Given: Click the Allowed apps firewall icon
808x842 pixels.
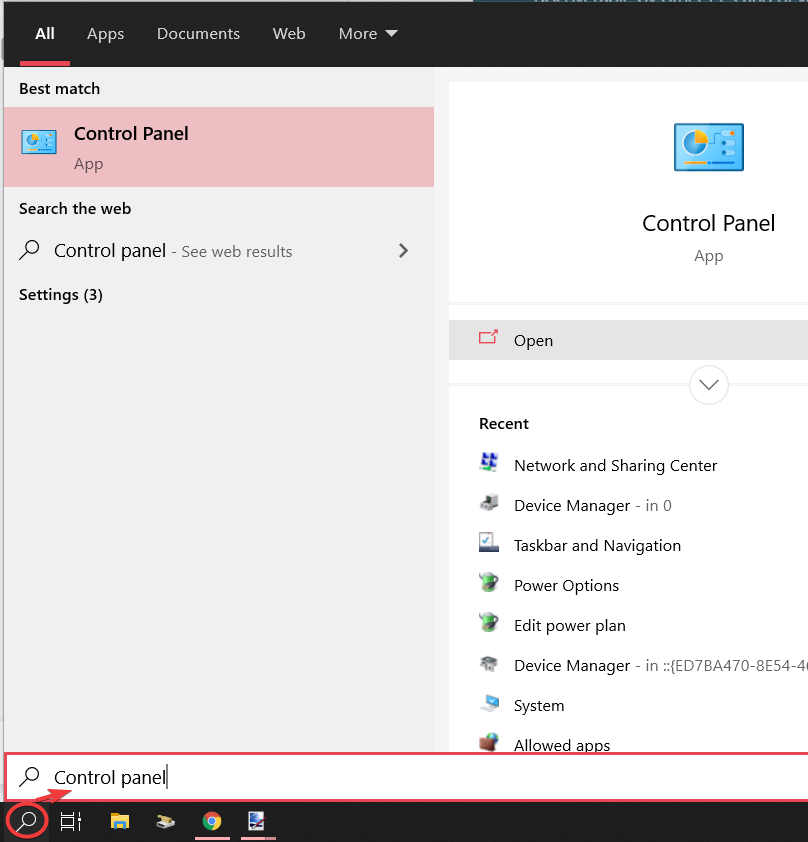Looking at the screenshot, I should coord(489,742).
